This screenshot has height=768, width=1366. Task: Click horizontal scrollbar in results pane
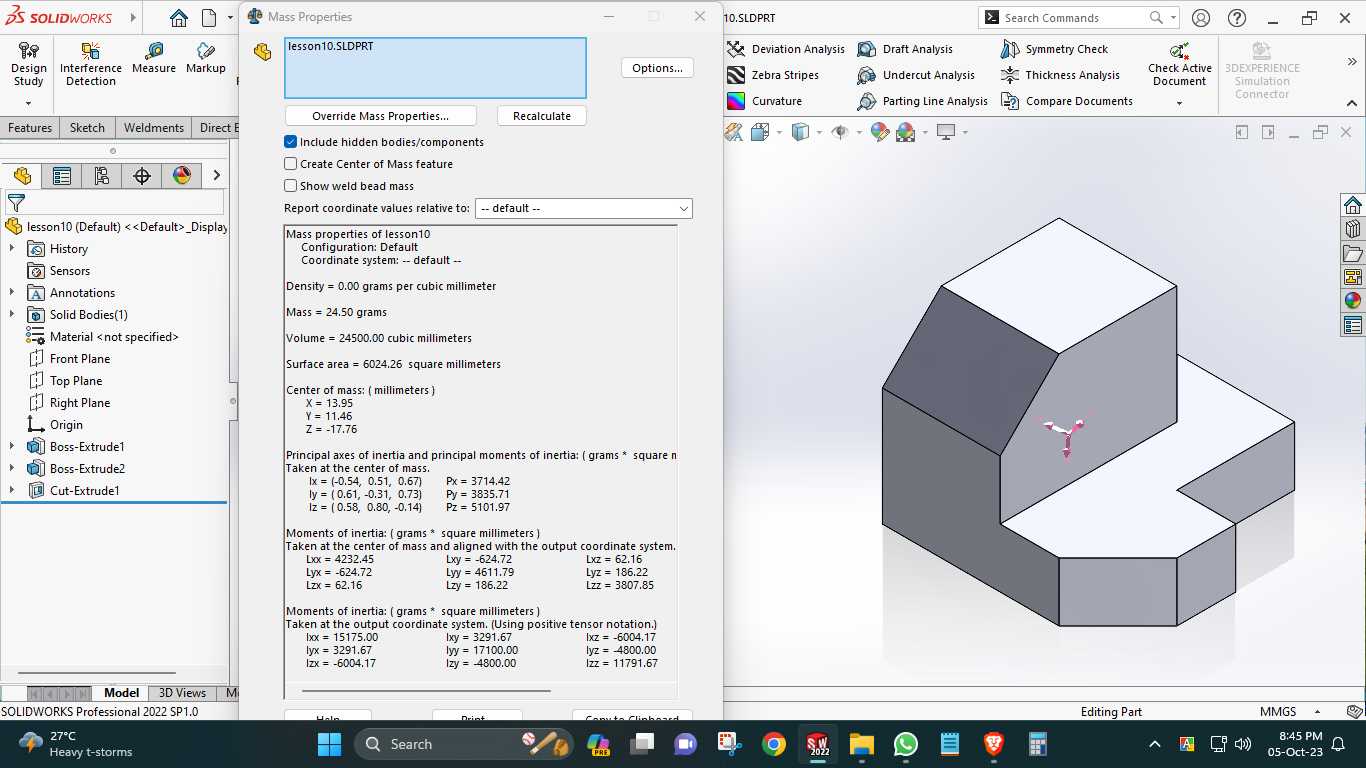426,690
